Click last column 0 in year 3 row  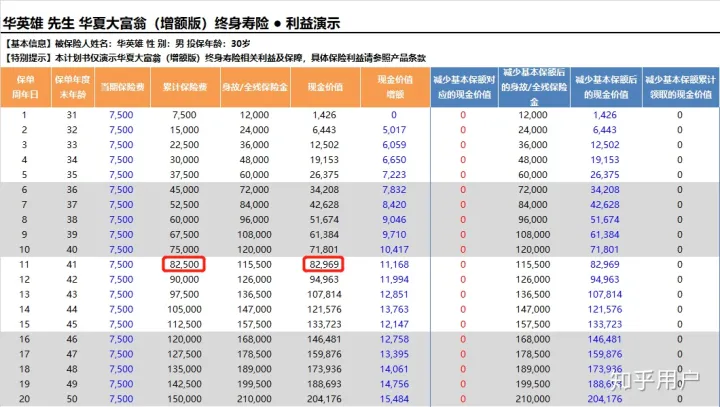[680, 145]
